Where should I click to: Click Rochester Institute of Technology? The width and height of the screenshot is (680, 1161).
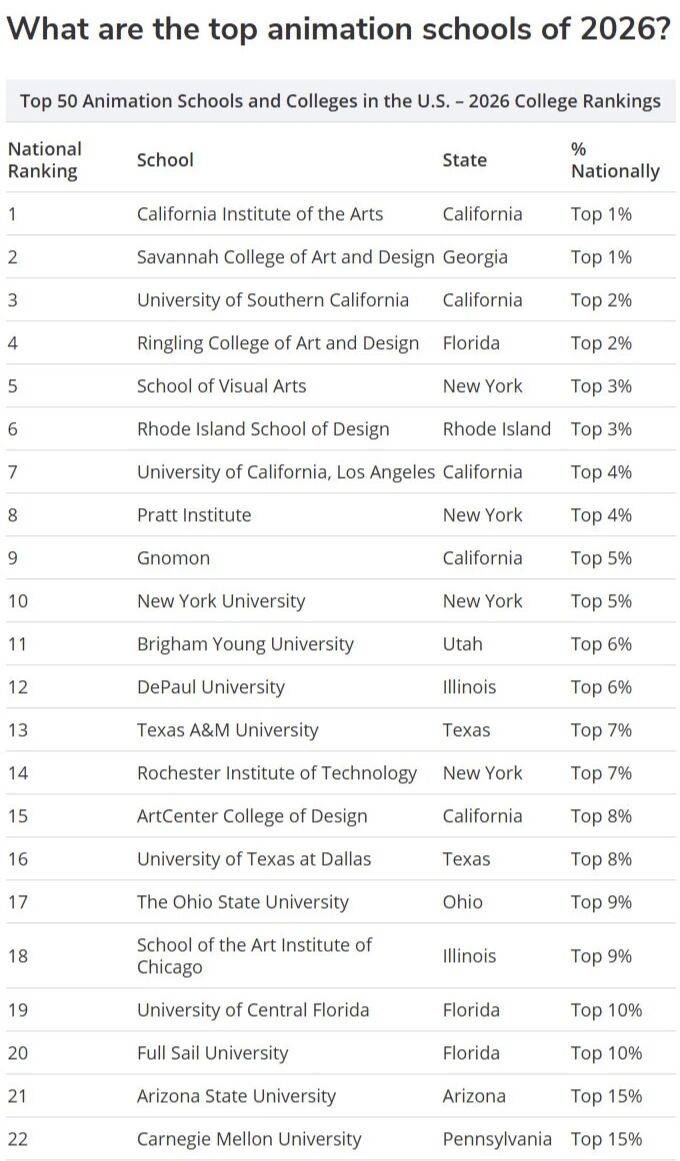276,773
